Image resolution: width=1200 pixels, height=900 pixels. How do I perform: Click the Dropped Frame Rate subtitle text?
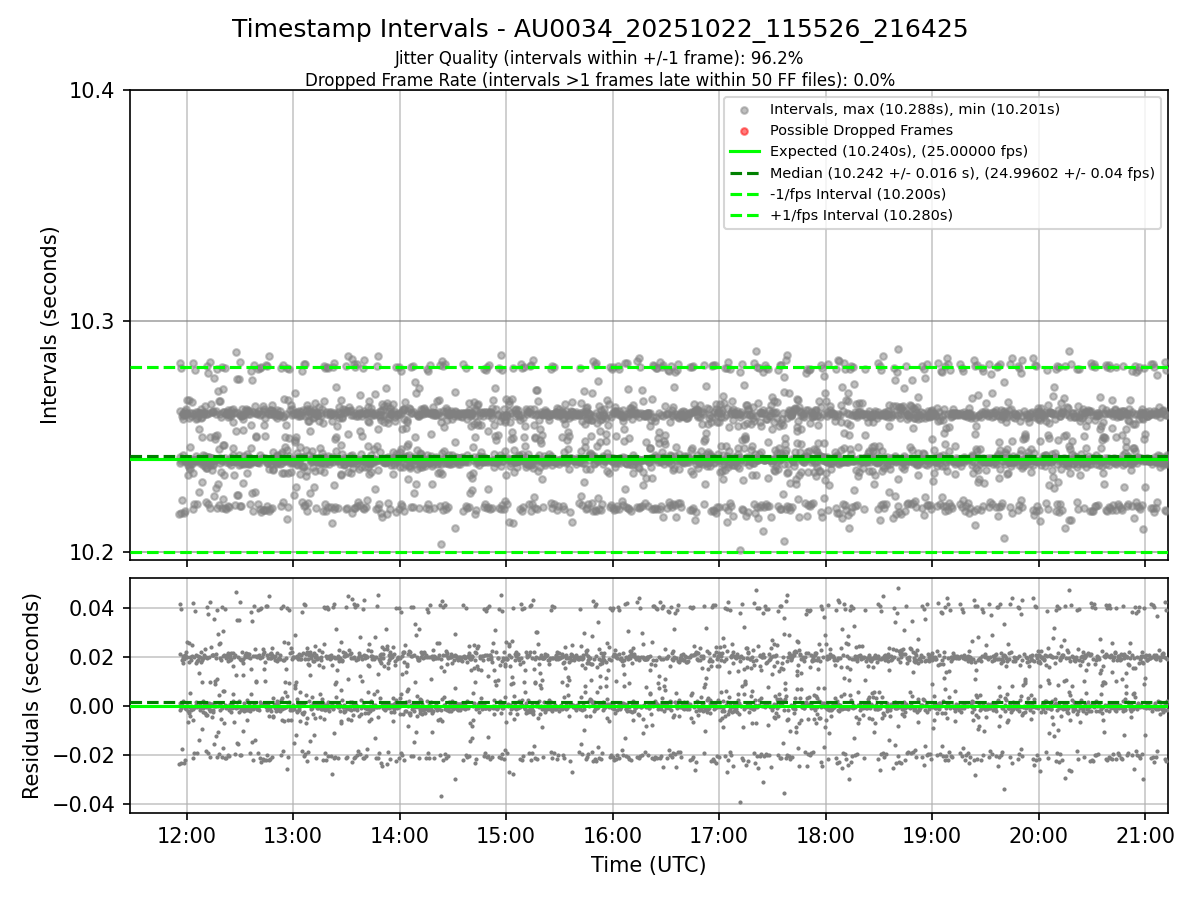point(600,80)
